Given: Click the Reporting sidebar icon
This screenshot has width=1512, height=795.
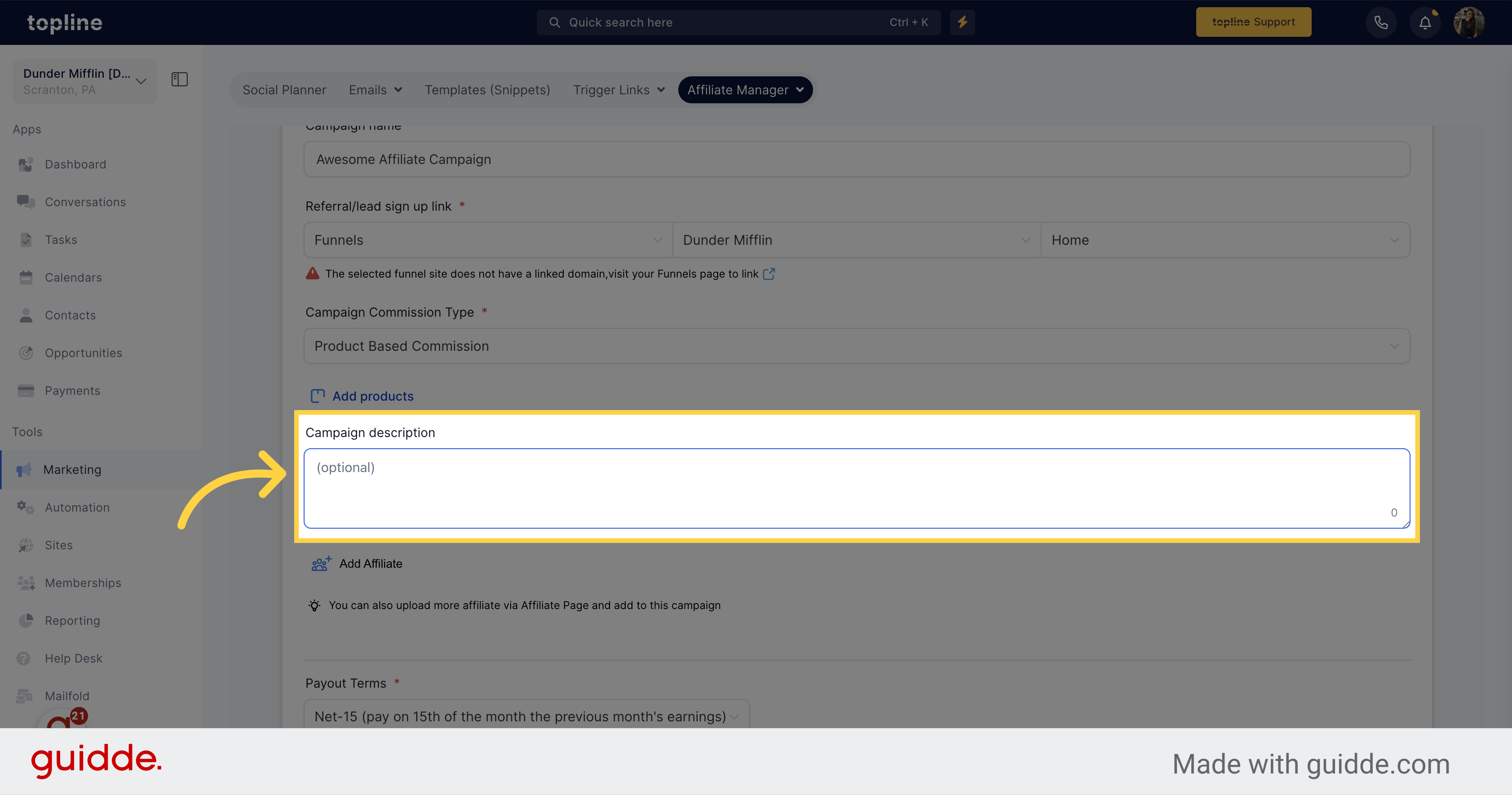Looking at the screenshot, I should click(26, 620).
